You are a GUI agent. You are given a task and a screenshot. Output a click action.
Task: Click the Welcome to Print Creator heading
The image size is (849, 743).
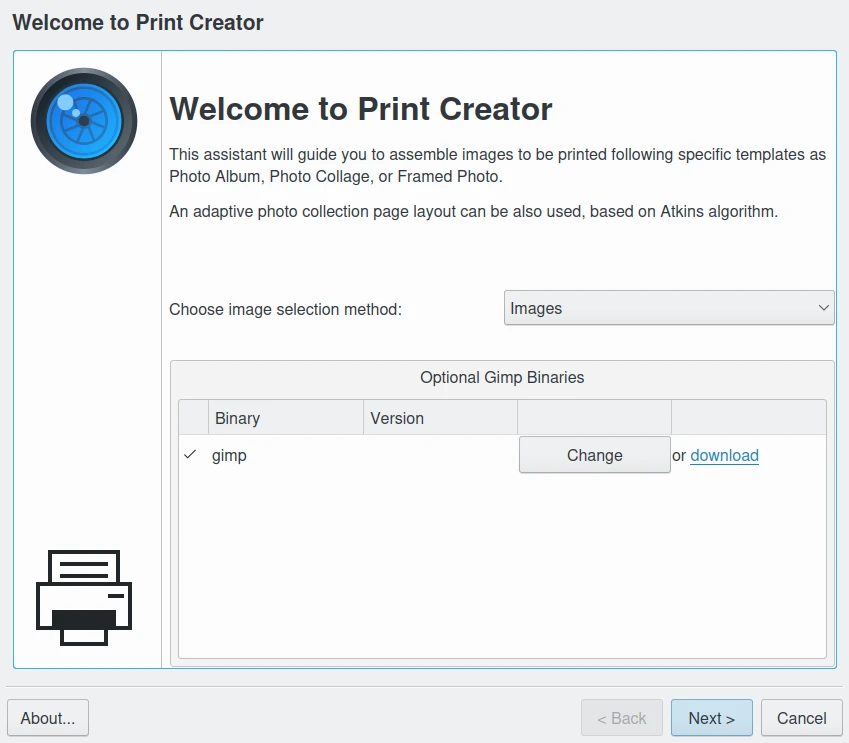(x=361, y=109)
